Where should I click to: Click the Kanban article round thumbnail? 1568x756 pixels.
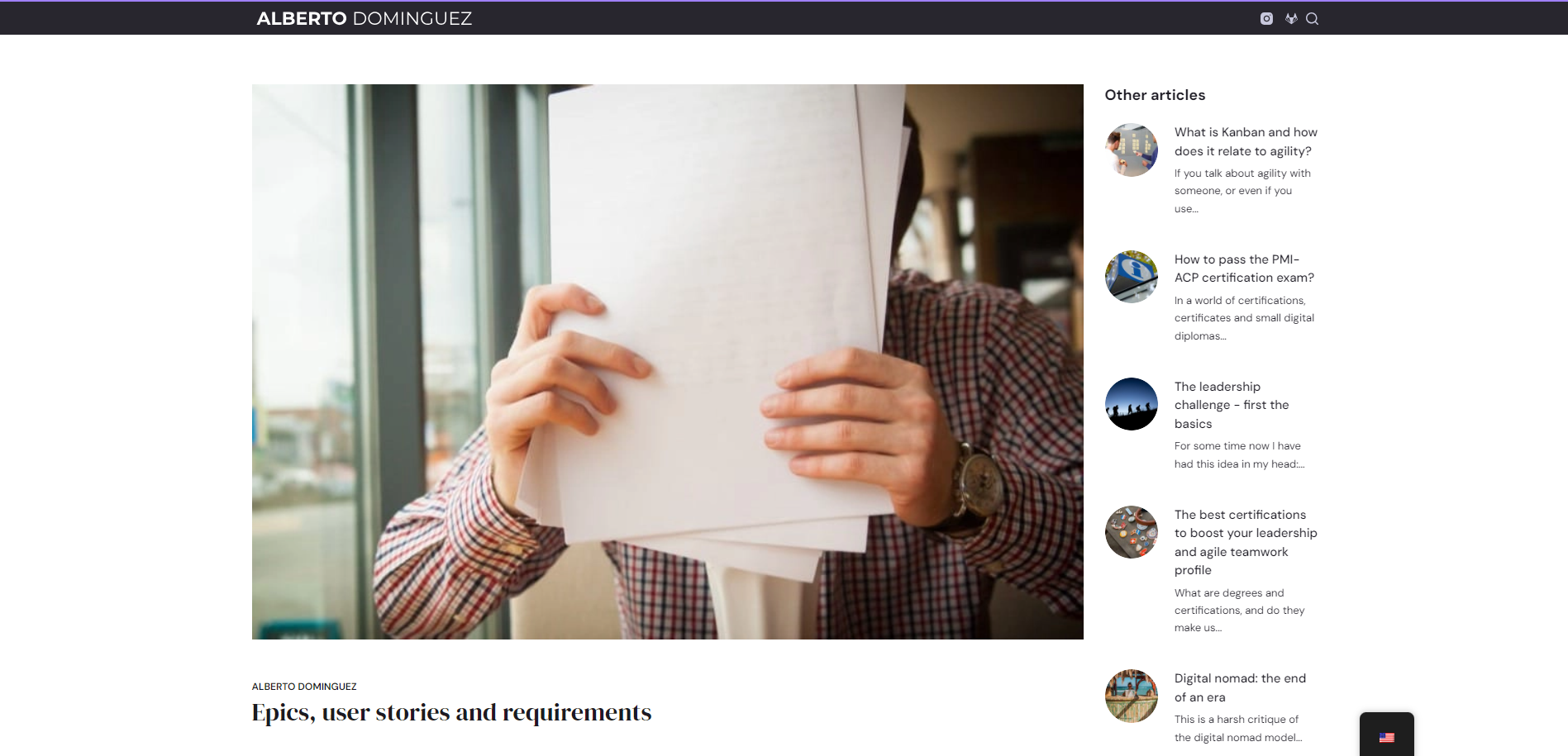[1131, 150]
